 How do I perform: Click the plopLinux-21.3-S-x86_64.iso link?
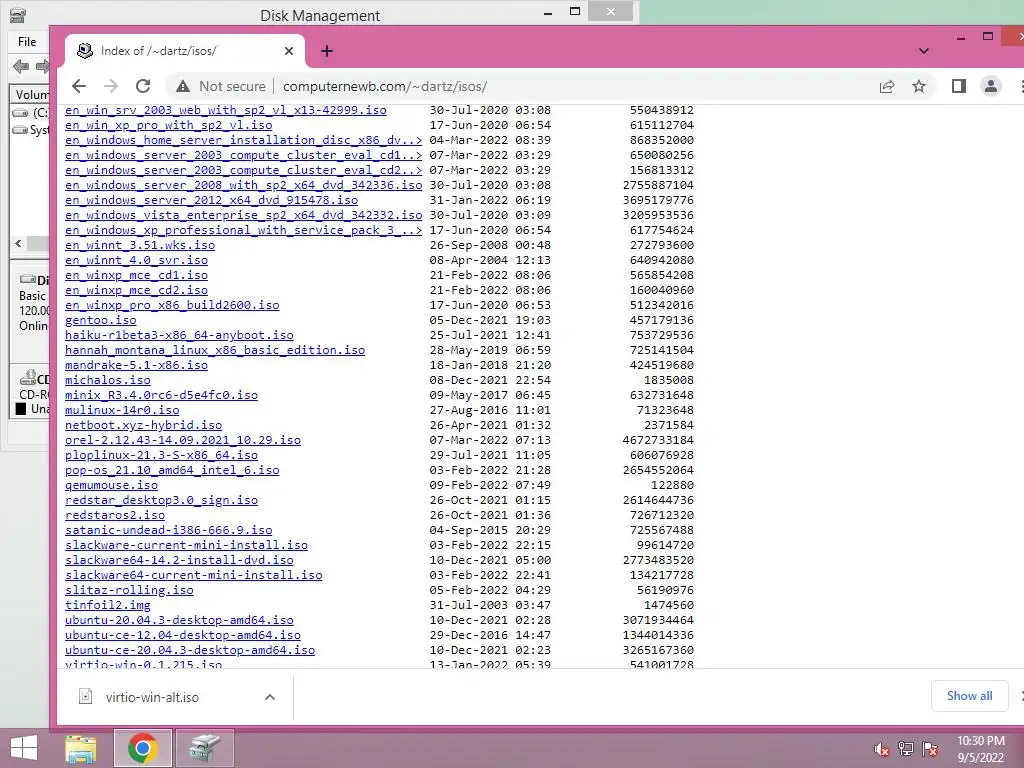(x=161, y=456)
